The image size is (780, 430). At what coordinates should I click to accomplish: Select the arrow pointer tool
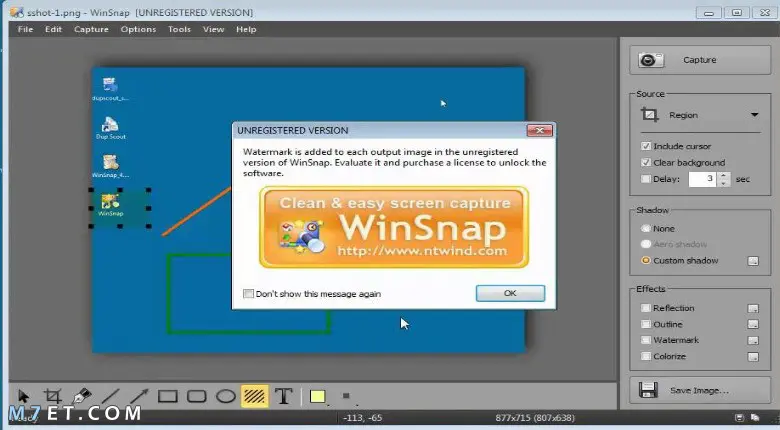23,397
